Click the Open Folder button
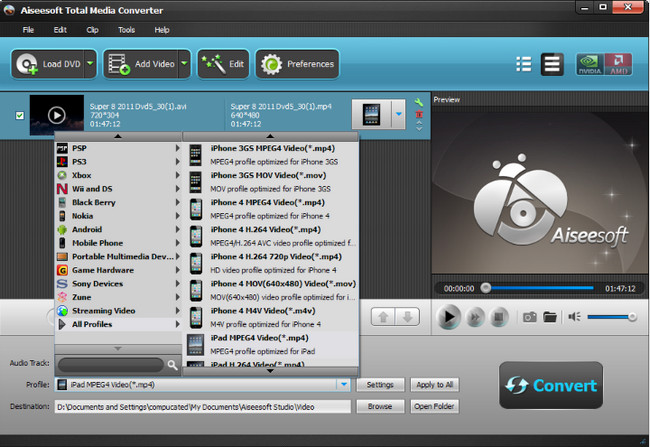650x447 pixels. 434,406
